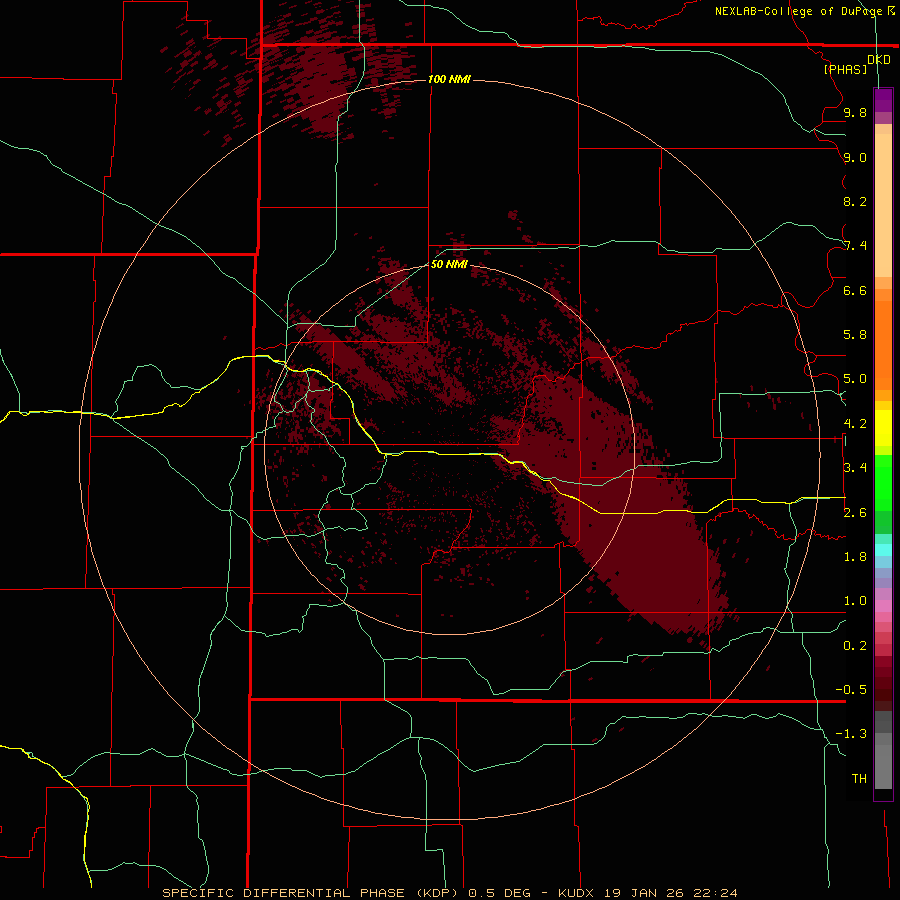900x900 pixels.
Task: Click the TH threshold label
Action: point(859,779)
